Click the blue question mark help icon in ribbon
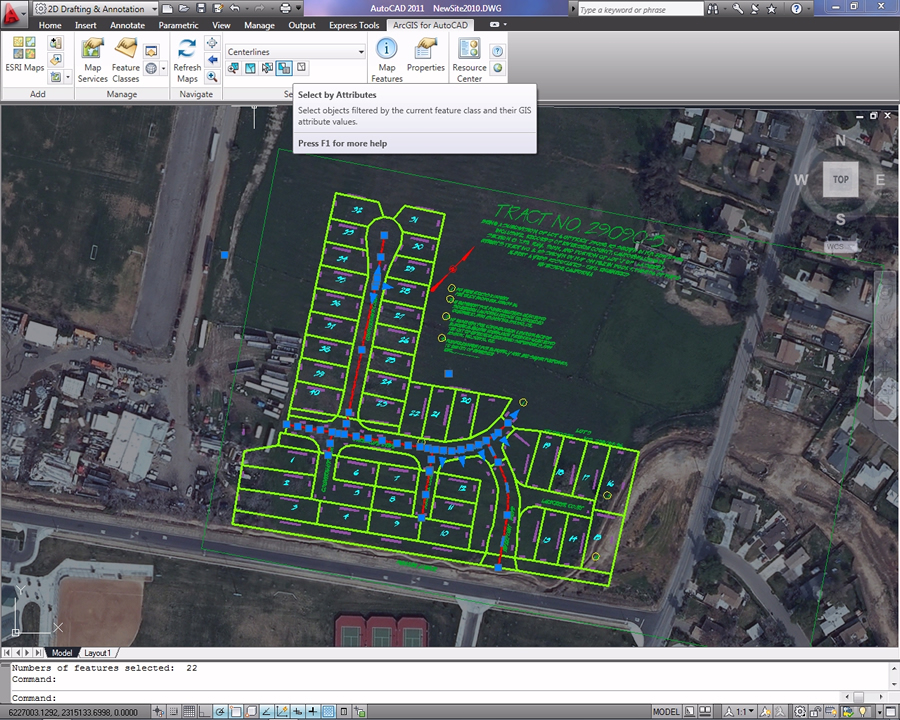Viewport: 900px width, 720px height. tap(497, 51)
